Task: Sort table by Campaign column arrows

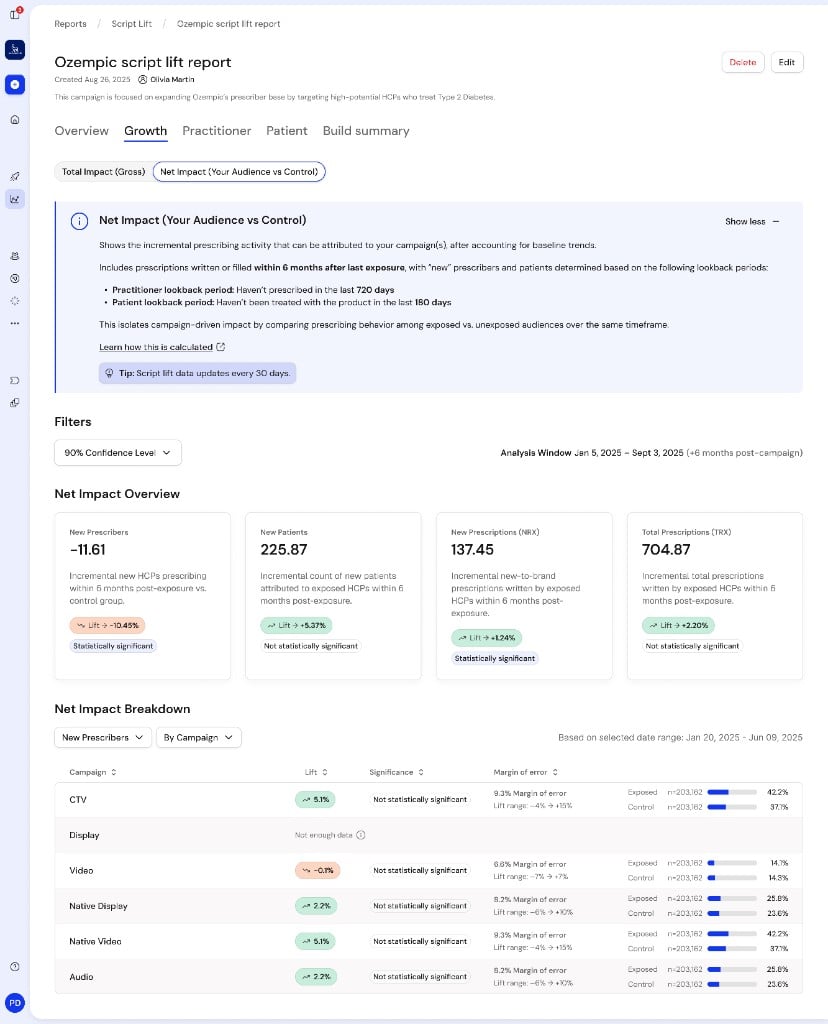Action: coord(114,772)
